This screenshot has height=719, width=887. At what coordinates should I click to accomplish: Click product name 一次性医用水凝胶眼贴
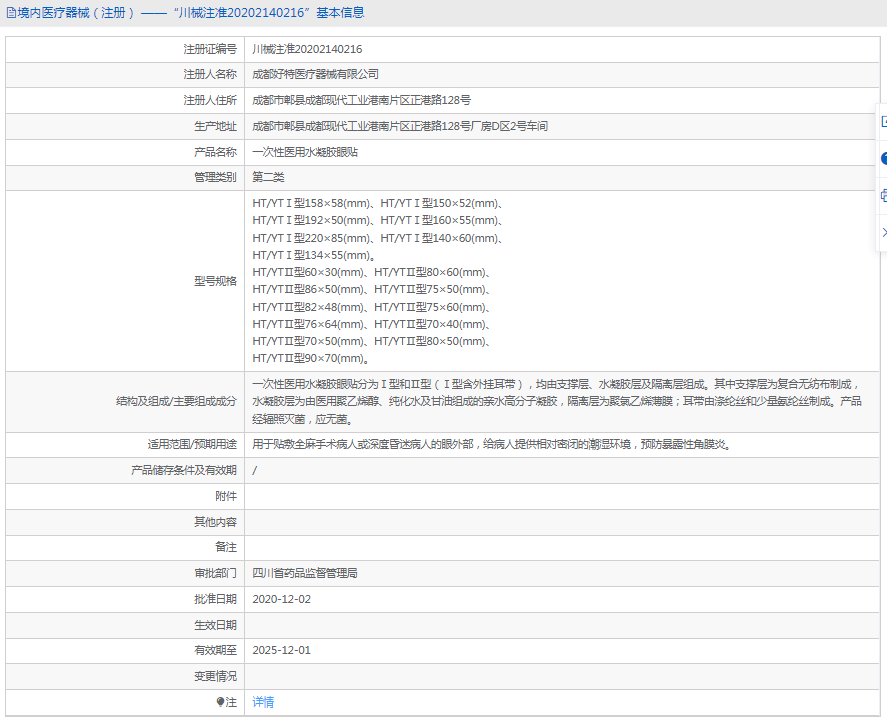pyautogui.click(x=305, y=153)
